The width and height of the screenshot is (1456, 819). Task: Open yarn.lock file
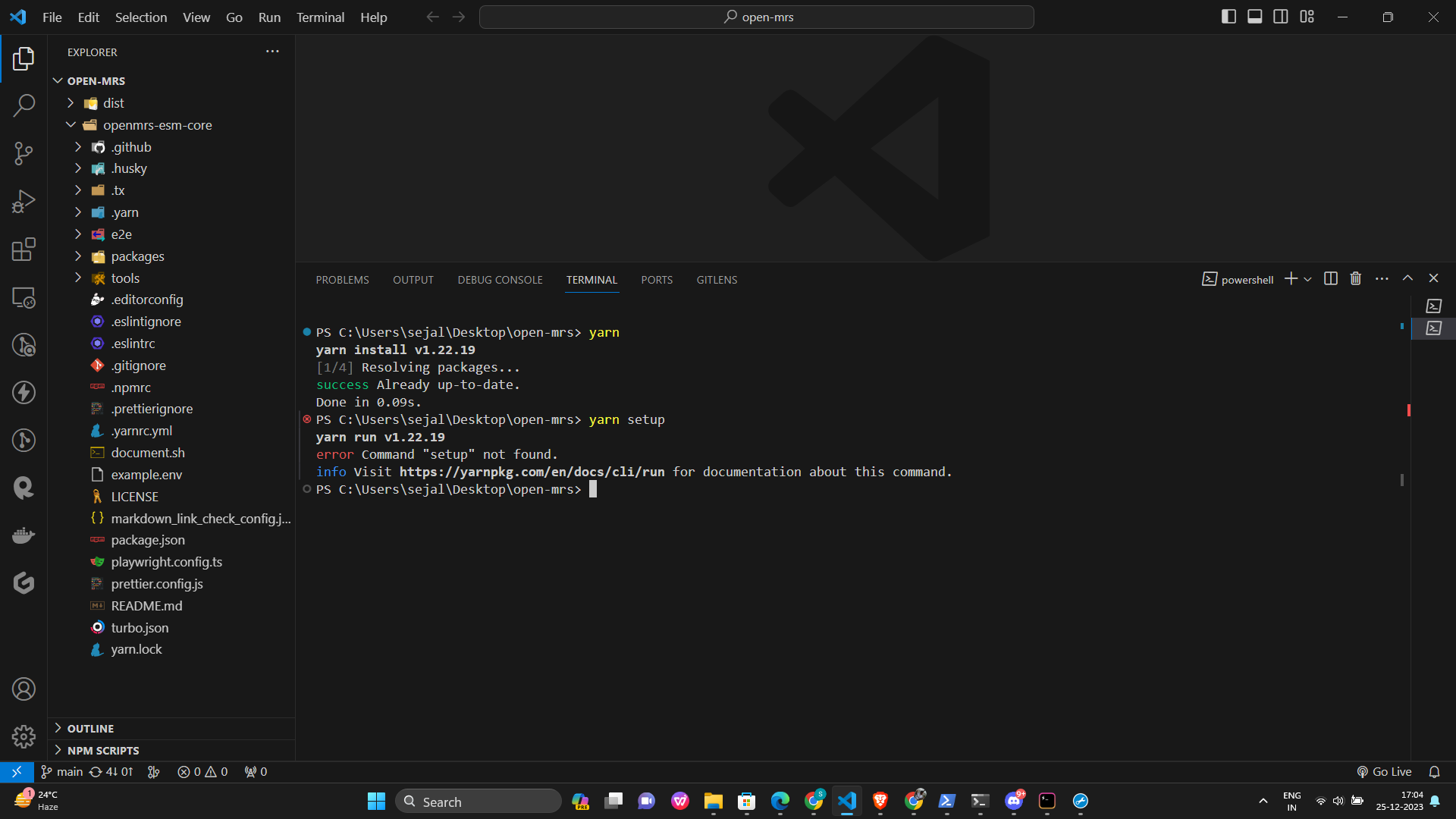(136, 650)
